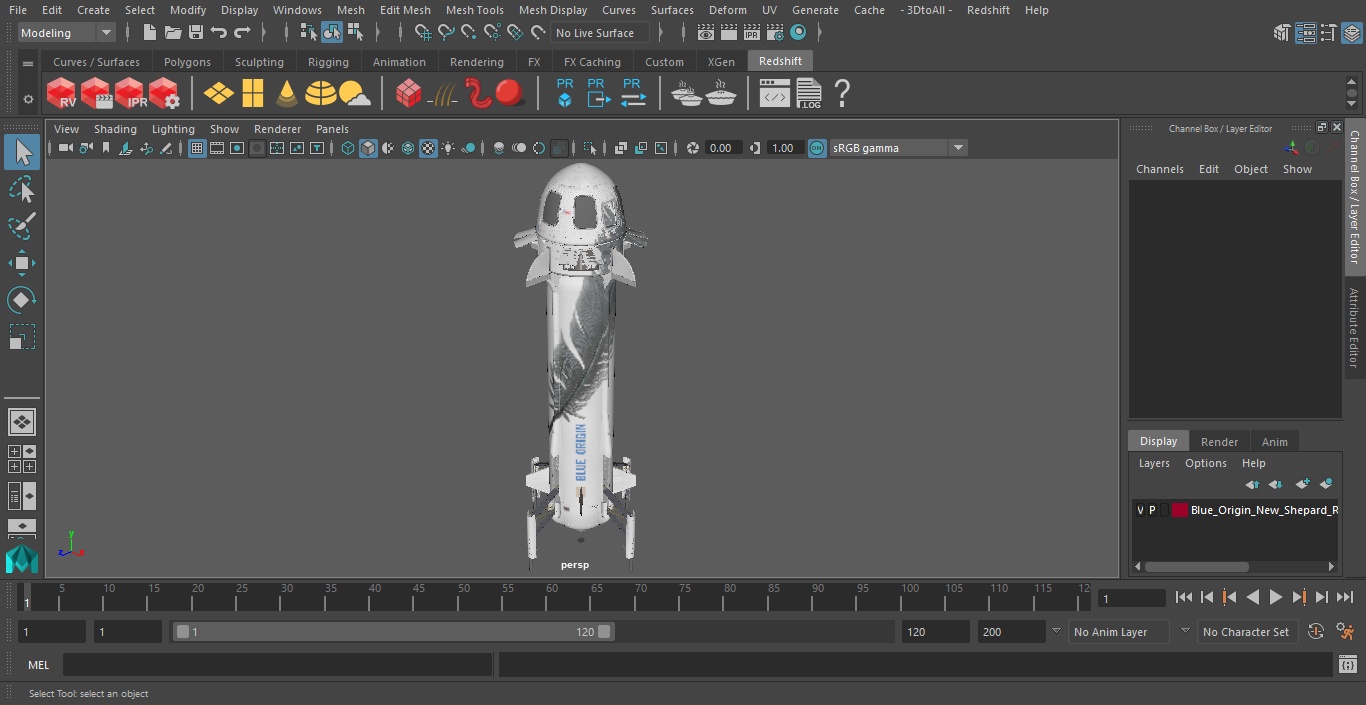Toggle select by object type mode
This screenshot has width=1366, height=705.
[332, 33]
